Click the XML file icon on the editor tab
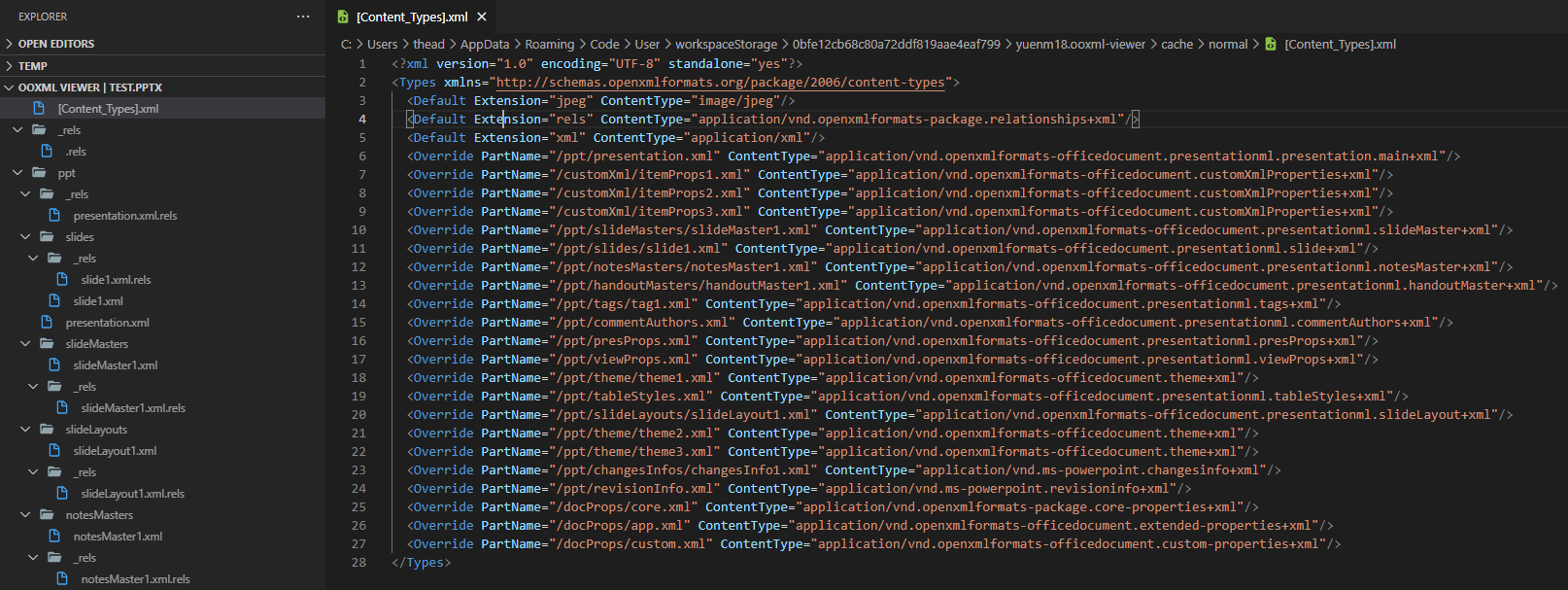1568x590 pixels. pos(343,17)
